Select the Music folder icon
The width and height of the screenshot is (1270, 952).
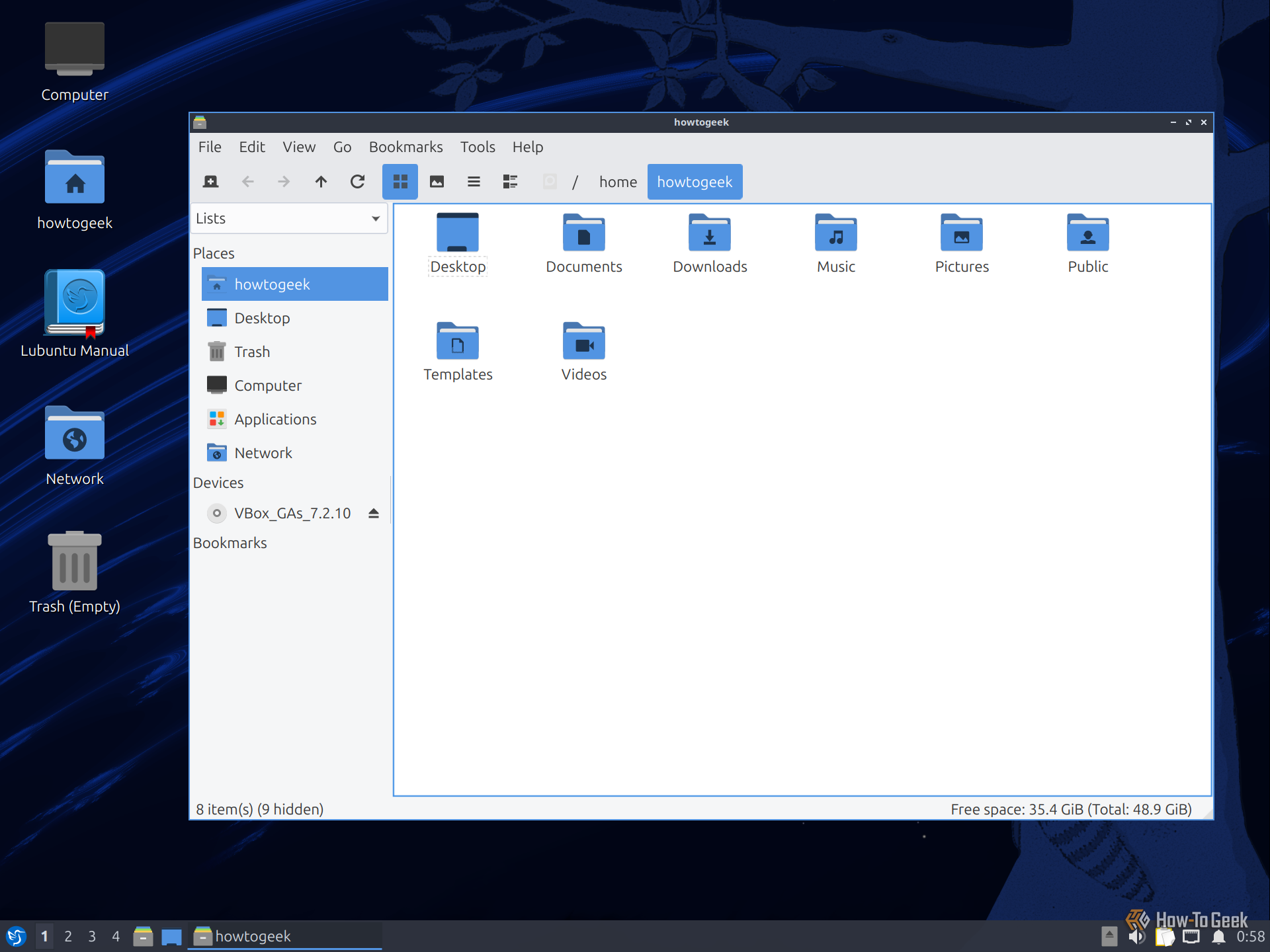tap(836, 243)
